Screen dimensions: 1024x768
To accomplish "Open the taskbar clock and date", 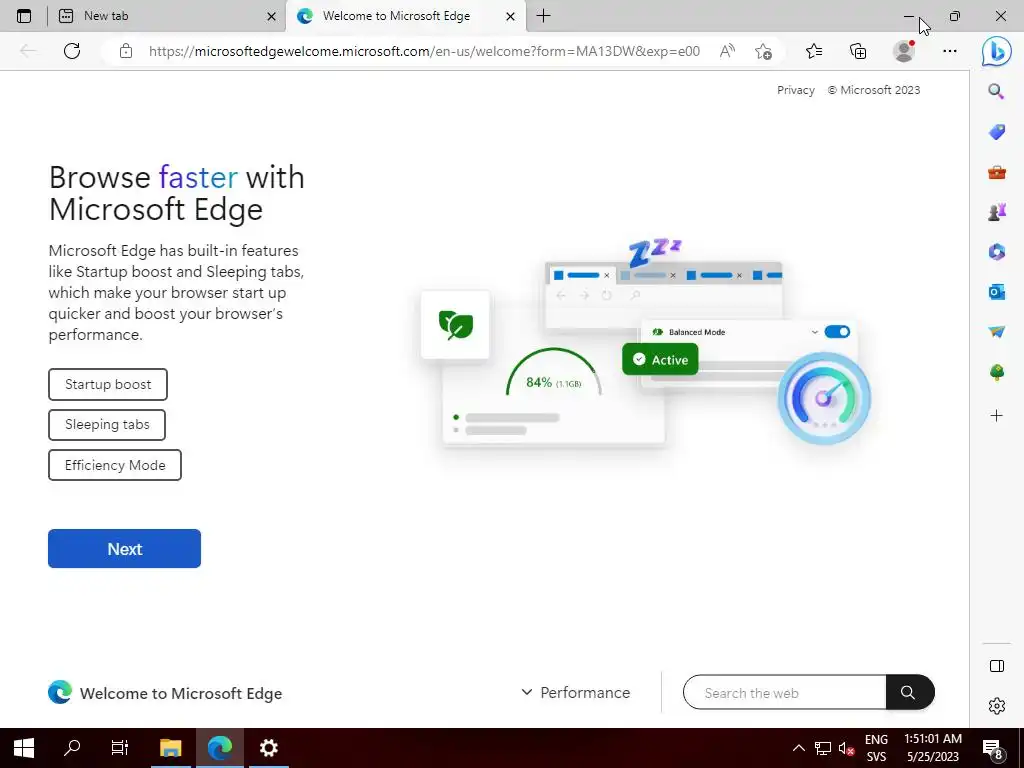I will [x=933, y=748].
